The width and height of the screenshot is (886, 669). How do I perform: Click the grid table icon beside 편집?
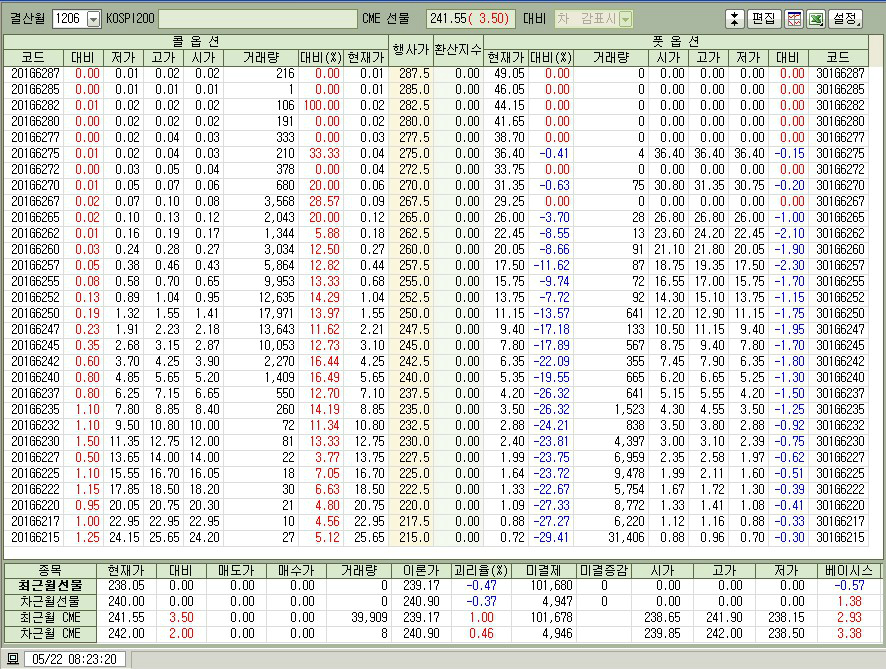pyautogui.click(x=795, y=19)
